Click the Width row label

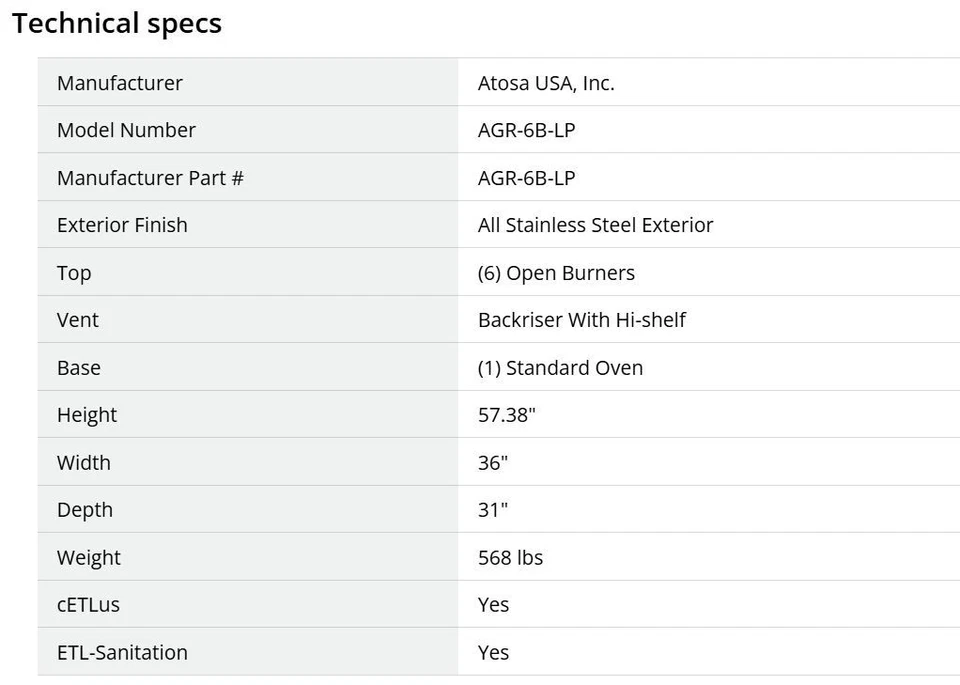click(x=84, y=463)
